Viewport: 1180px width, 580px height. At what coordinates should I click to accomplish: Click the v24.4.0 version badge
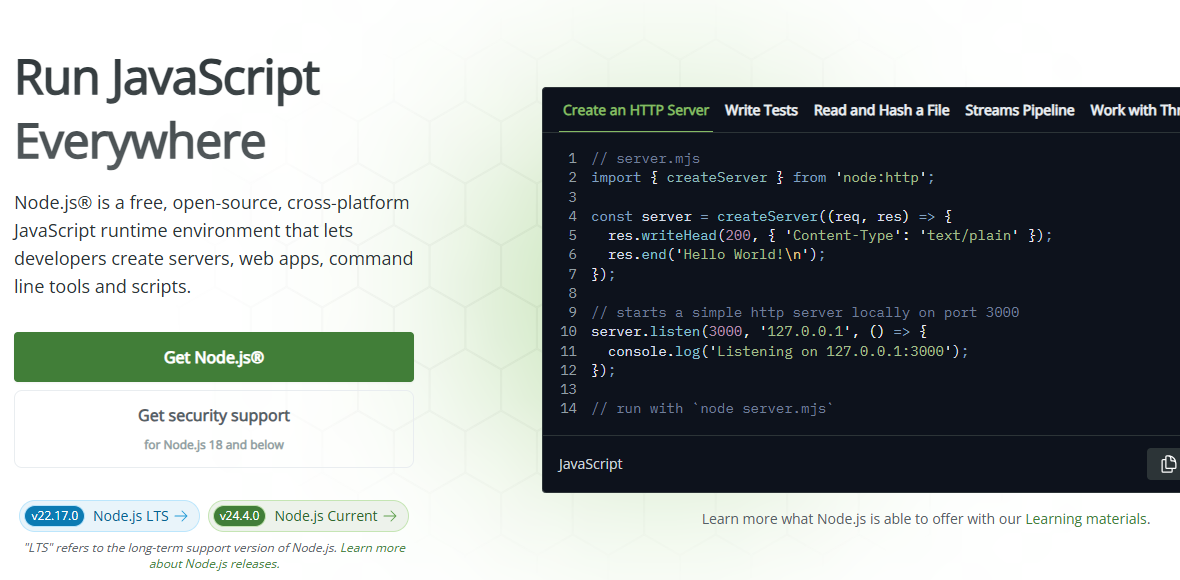(239, 516)
